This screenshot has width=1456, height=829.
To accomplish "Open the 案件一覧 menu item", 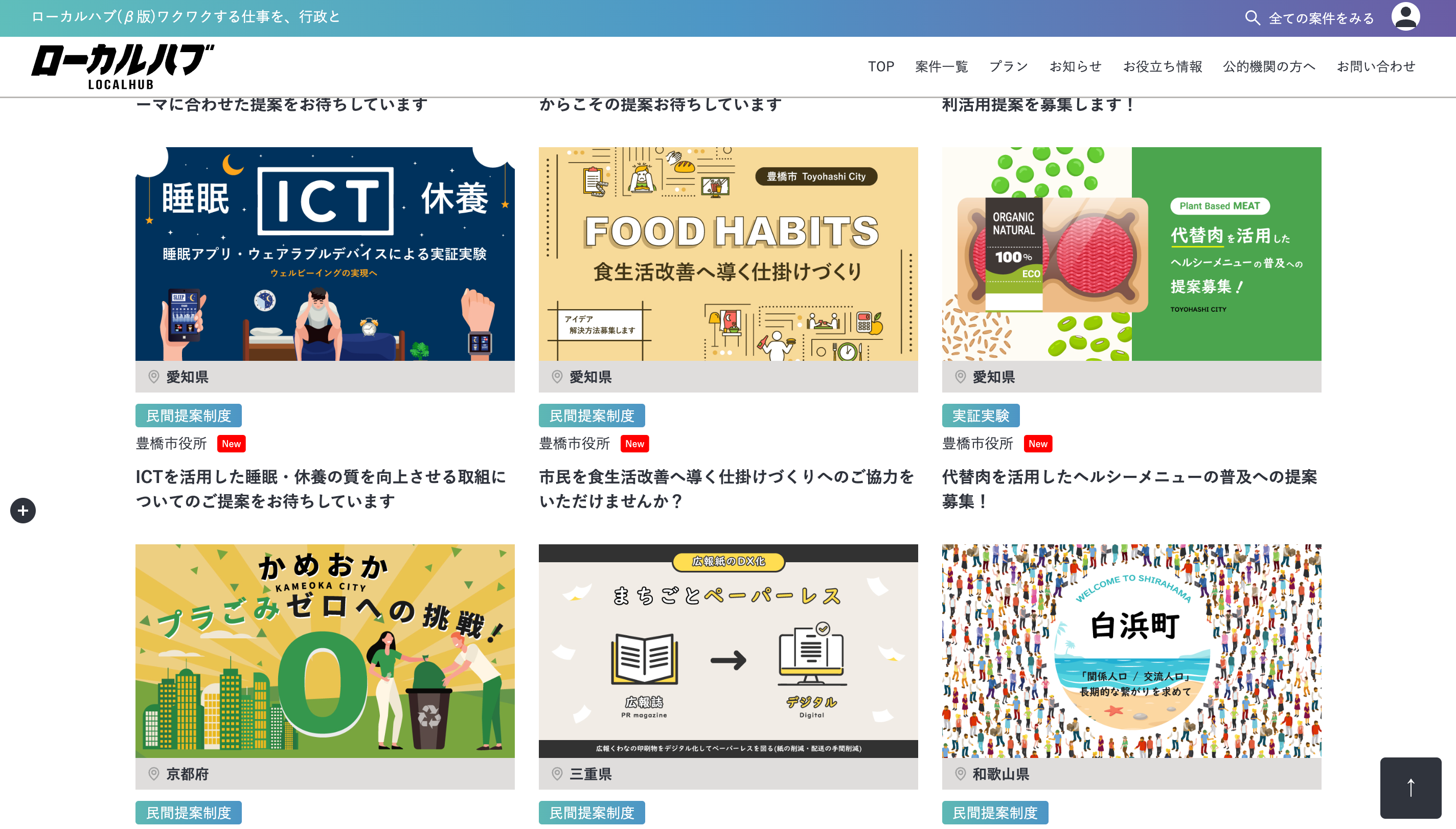I will tap(941, 66).
